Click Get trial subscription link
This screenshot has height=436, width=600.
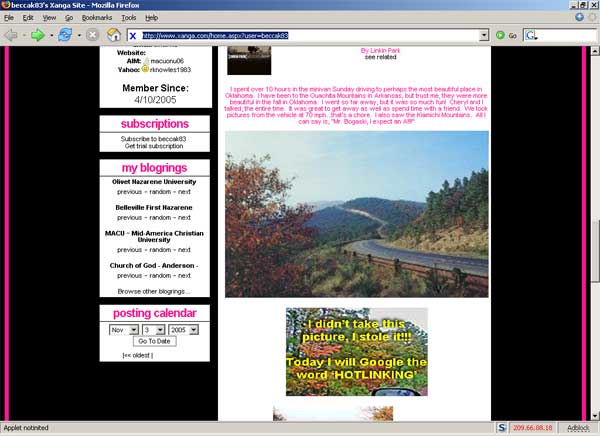pos(154,145)
